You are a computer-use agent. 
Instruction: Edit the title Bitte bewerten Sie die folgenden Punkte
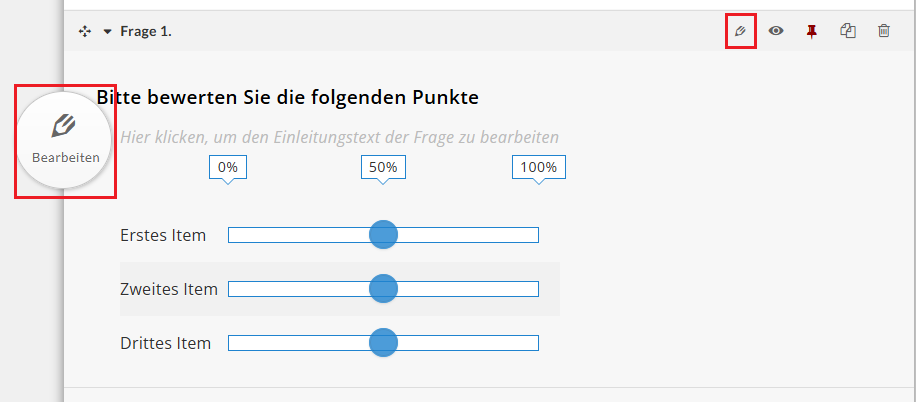coord(287,97)
